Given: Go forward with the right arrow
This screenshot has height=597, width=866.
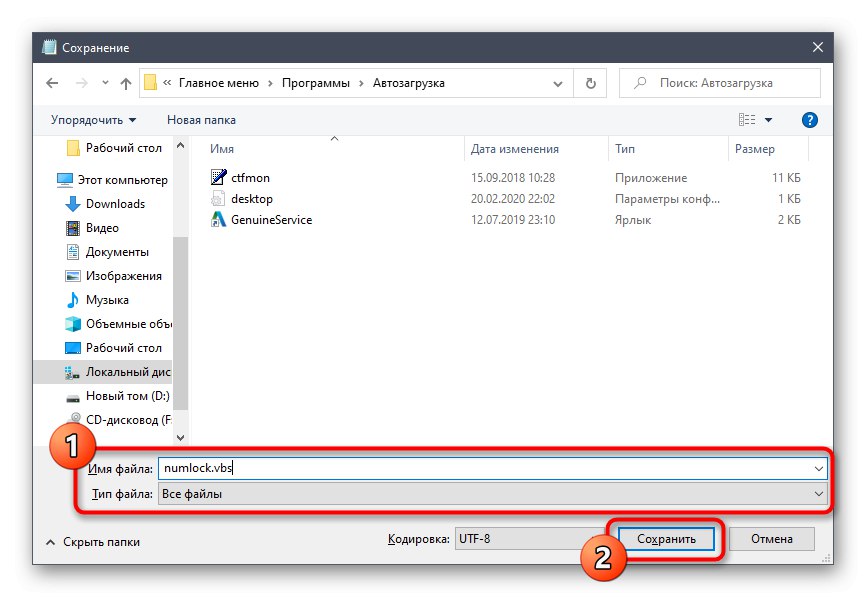Looking at the screenshot, I should pyautogui.click(x=82, y=83).
